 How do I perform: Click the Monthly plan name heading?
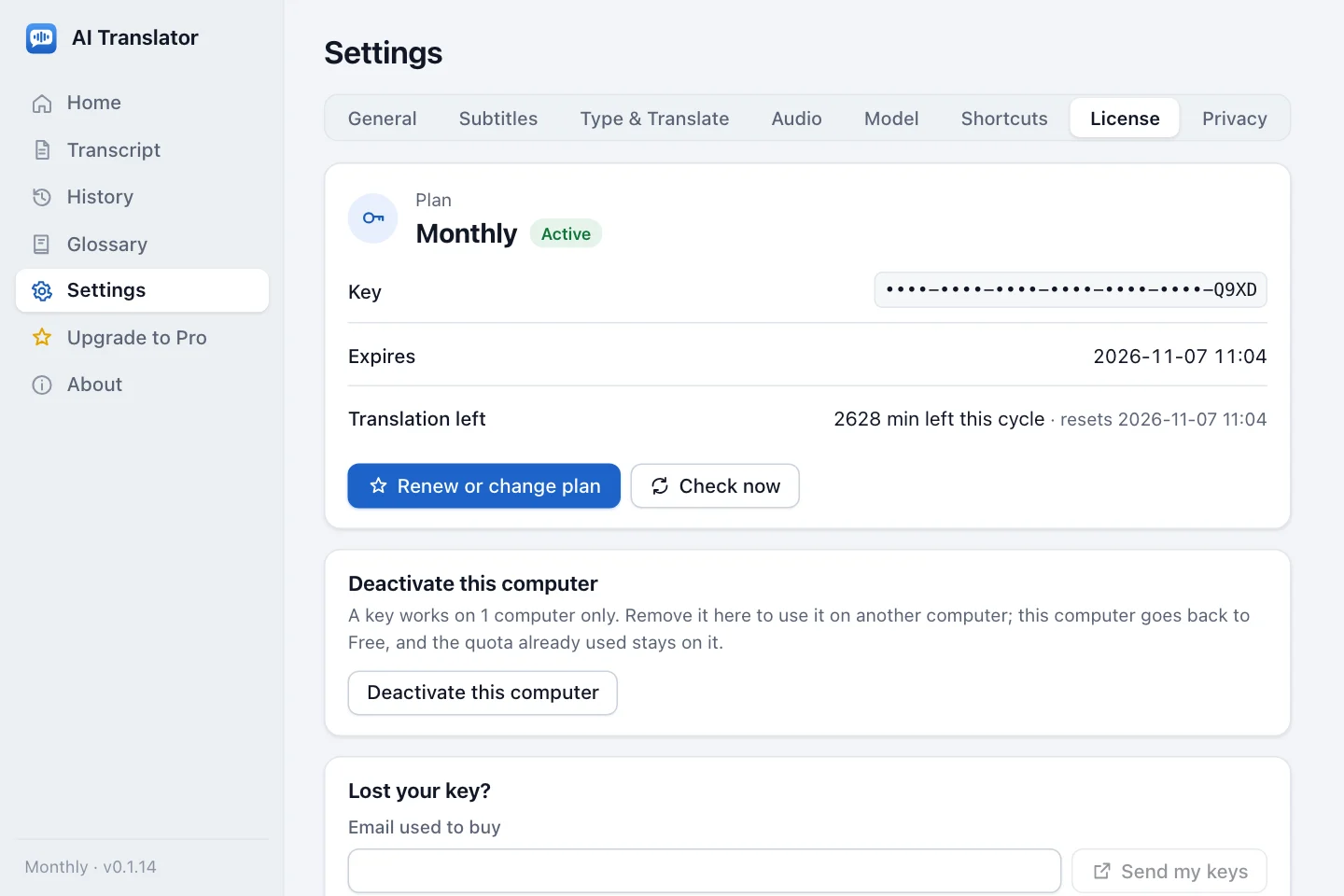466,233
